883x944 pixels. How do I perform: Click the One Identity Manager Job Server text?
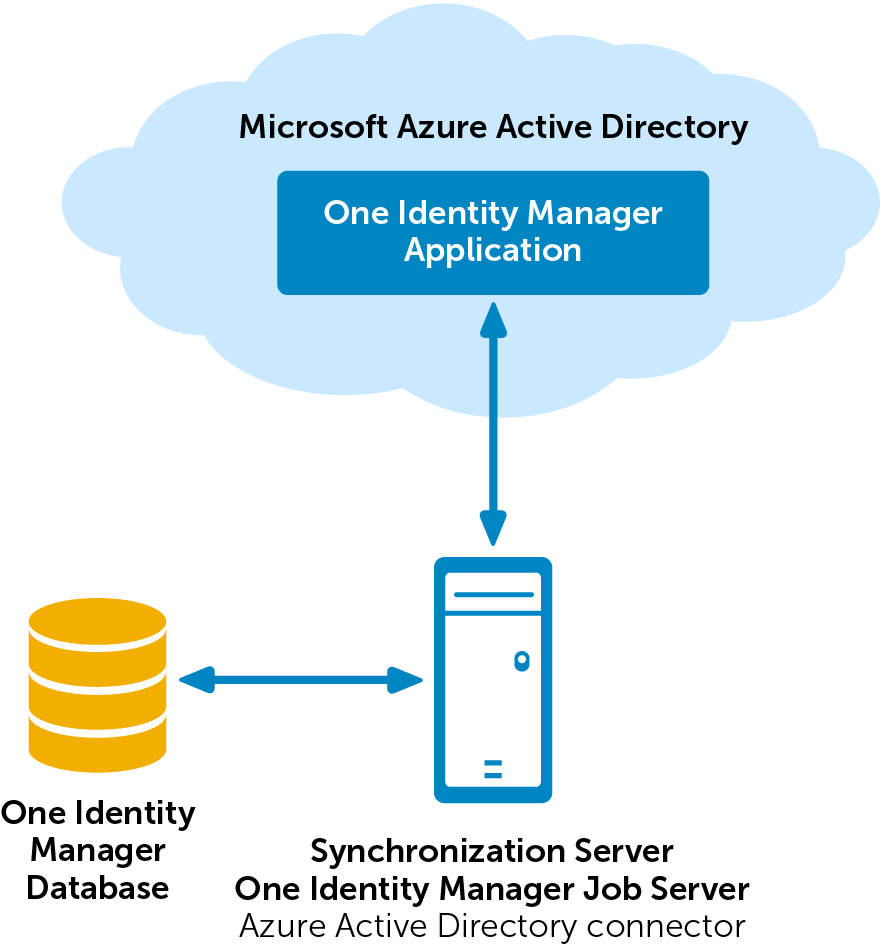(x=492, y=889)
